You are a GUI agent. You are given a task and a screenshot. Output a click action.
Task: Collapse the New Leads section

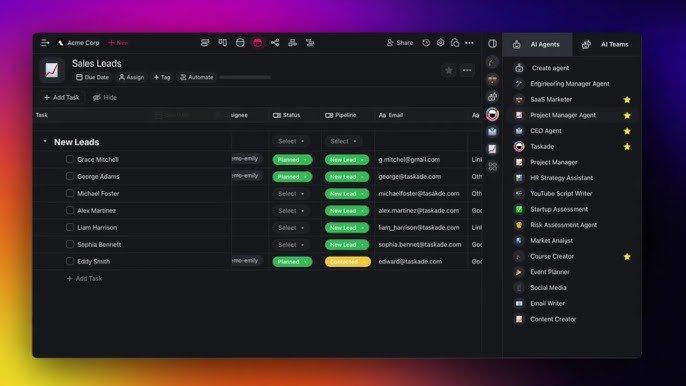(45, 142)
